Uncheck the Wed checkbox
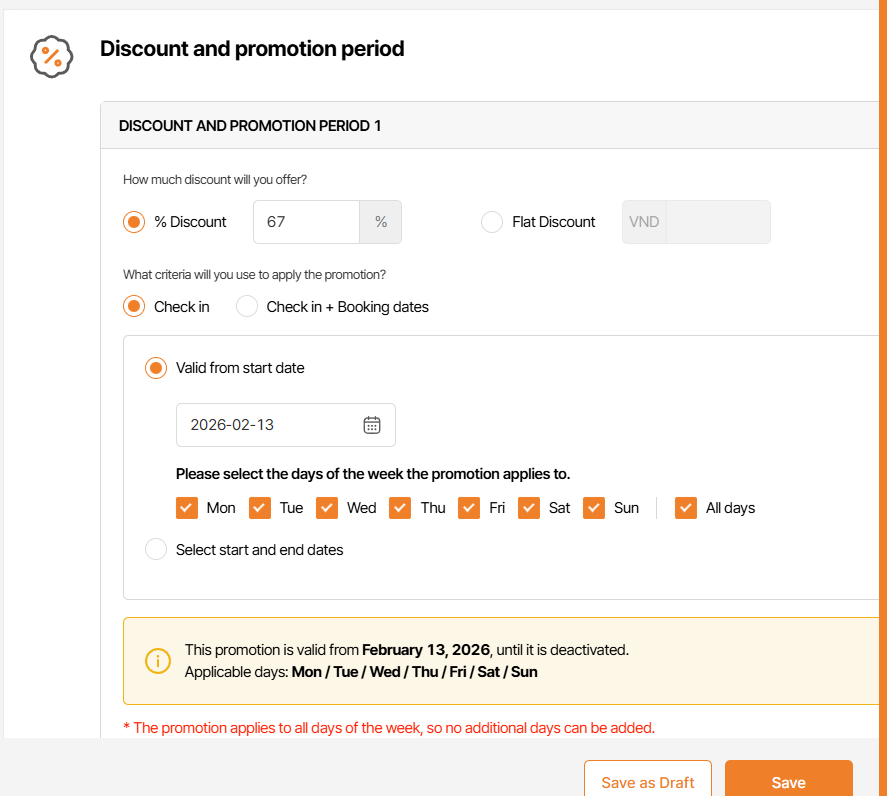Screen dimensions: 887x796 (327, 508)
